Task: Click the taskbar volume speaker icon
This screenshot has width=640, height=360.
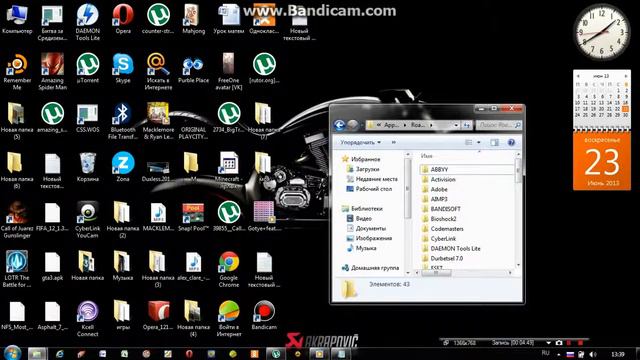Action: click(x=593, y=354)
